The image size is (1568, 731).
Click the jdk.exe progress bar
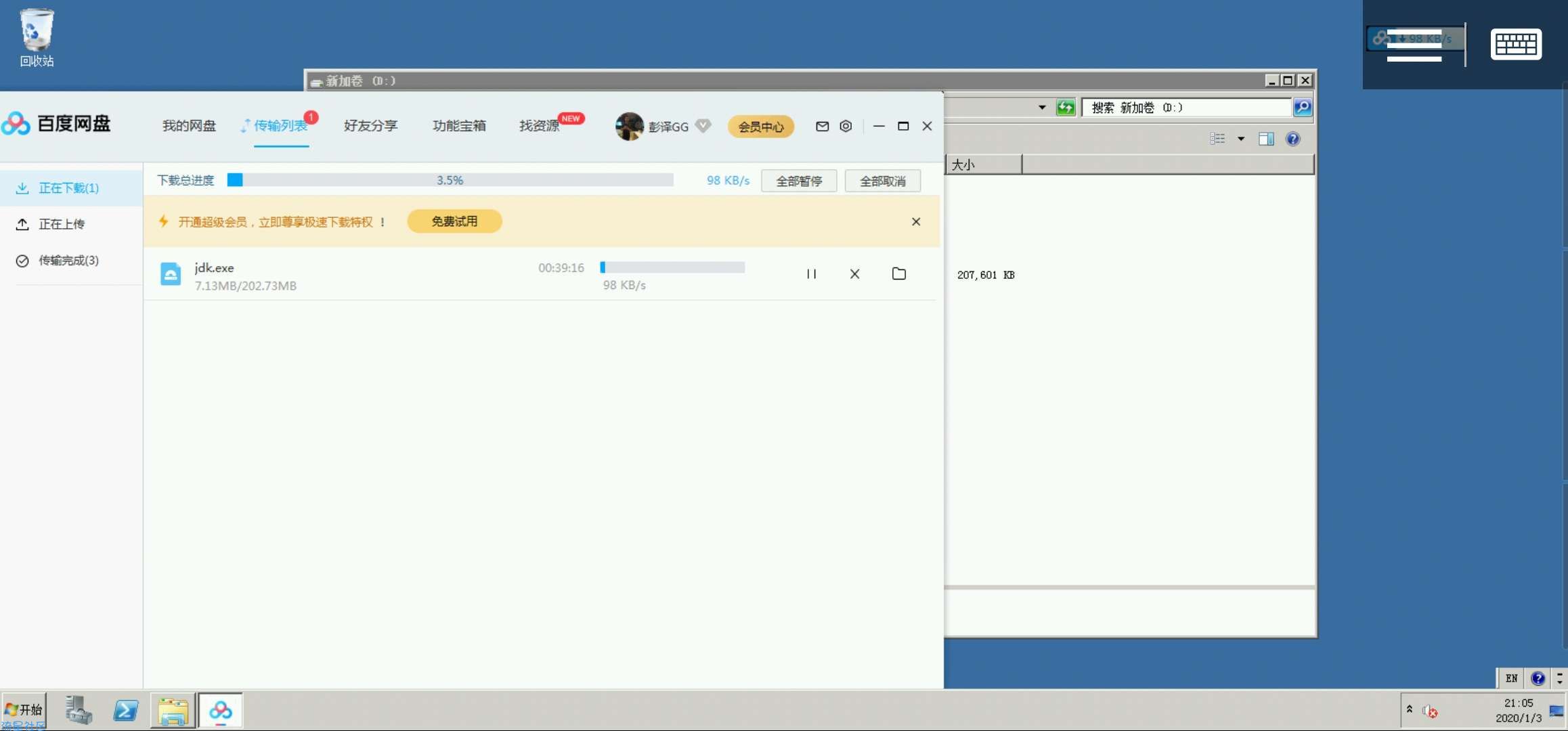click(672, 267)
